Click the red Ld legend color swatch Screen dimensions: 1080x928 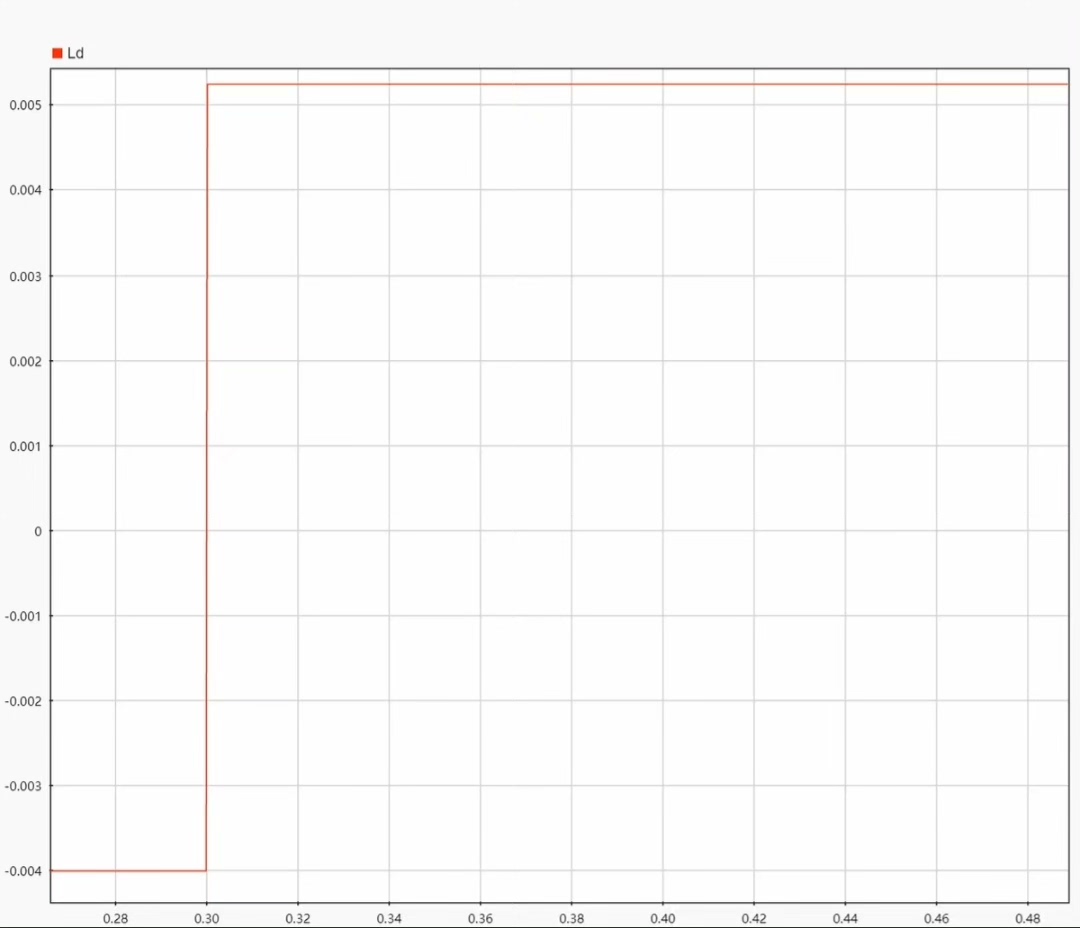57,53
